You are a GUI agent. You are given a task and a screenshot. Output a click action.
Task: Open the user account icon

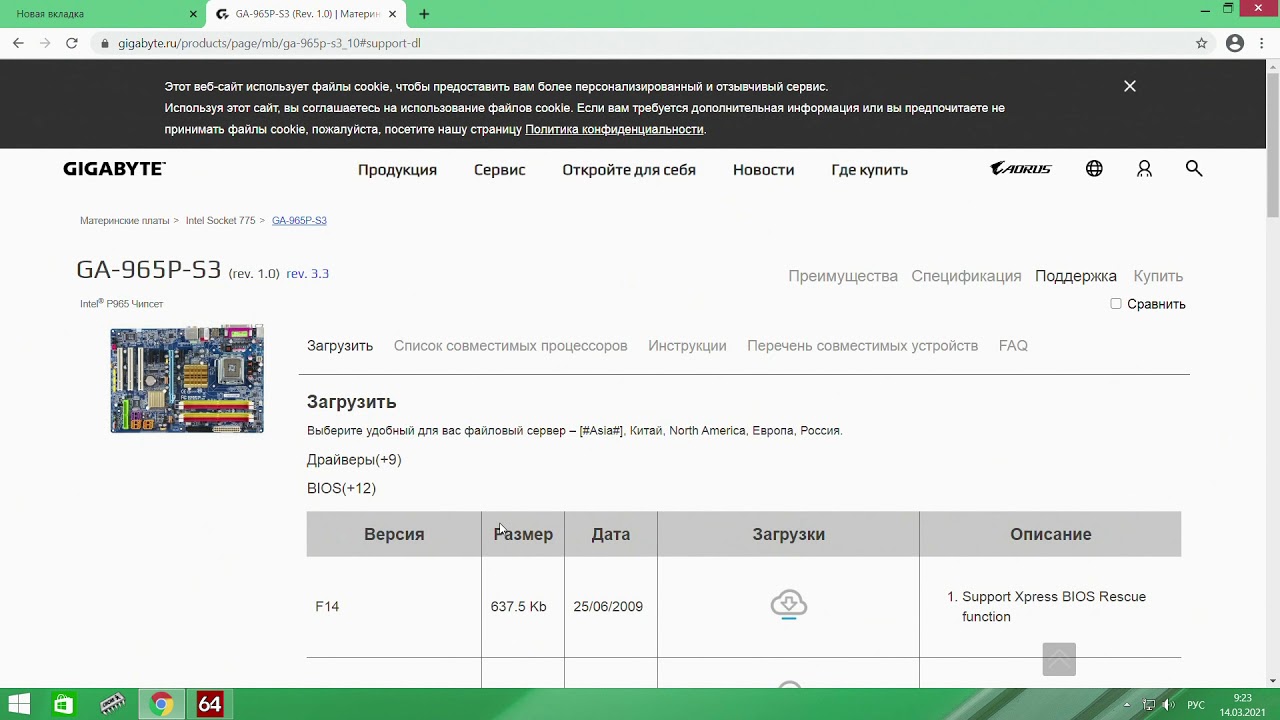pyautogui.click(x=1144, y=169)
